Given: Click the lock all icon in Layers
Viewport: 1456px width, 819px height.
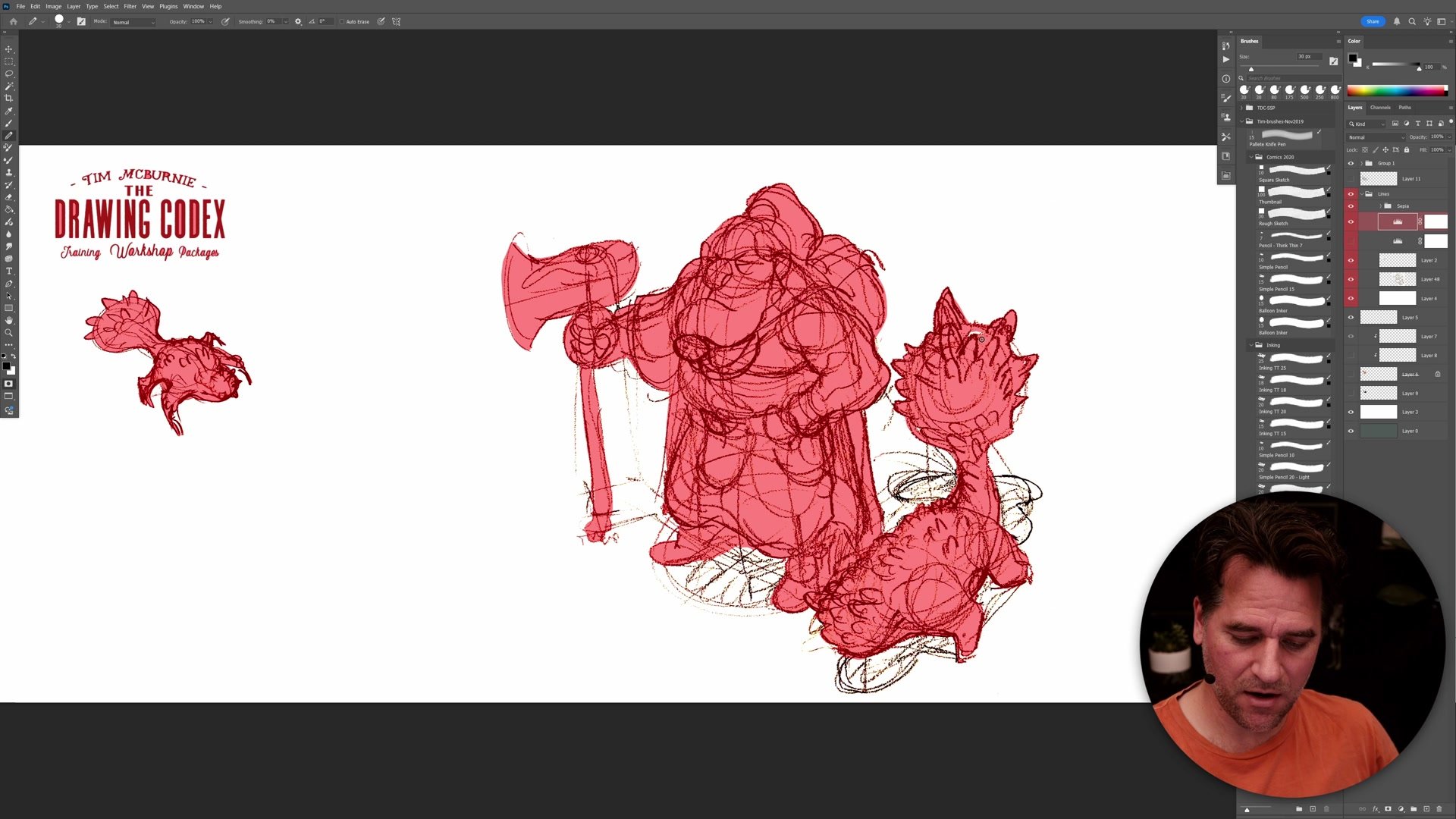Looking at the screenshot, I should (1407, 149).
